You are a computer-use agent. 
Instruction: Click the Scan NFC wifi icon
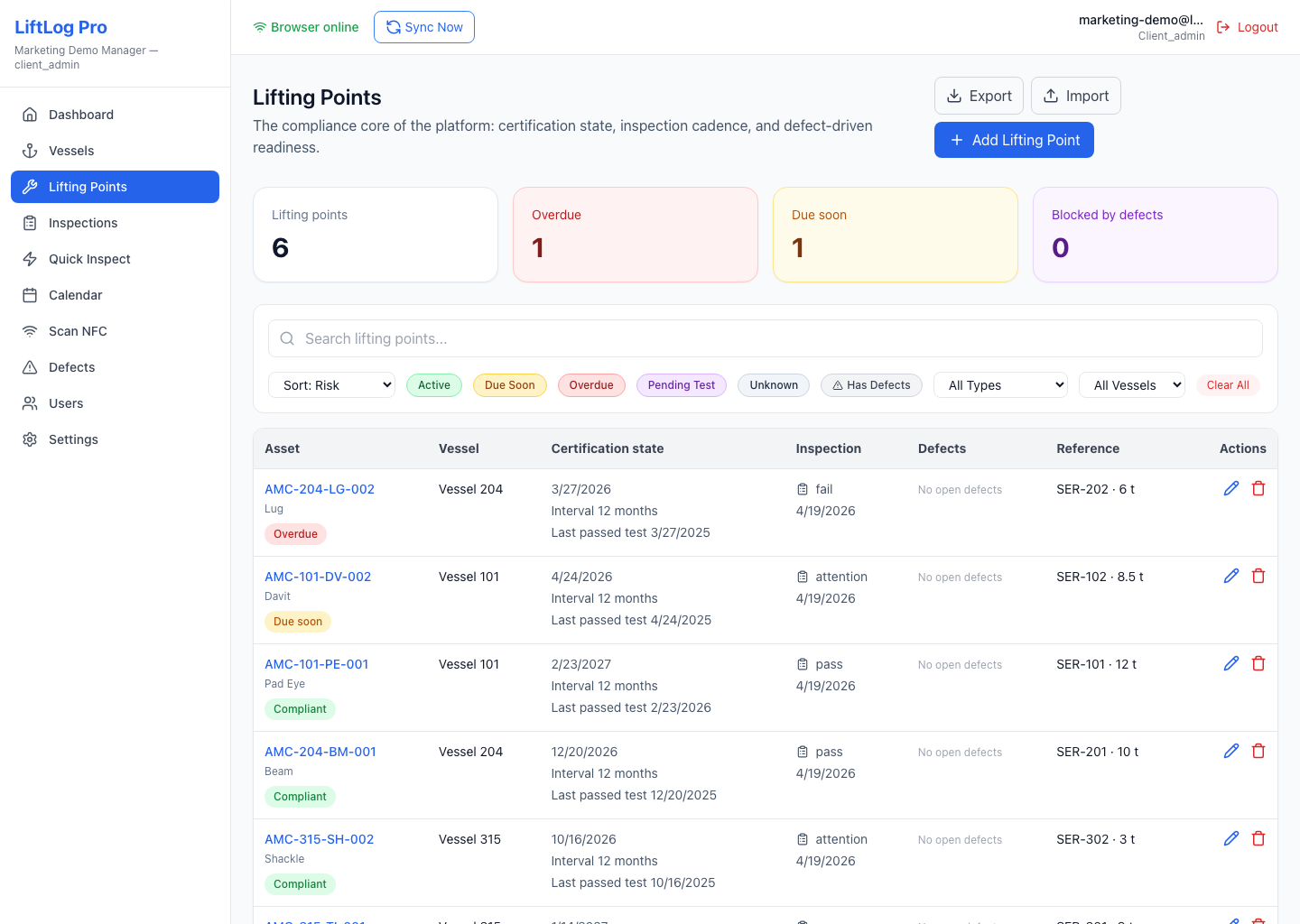(x=30, y=331)
